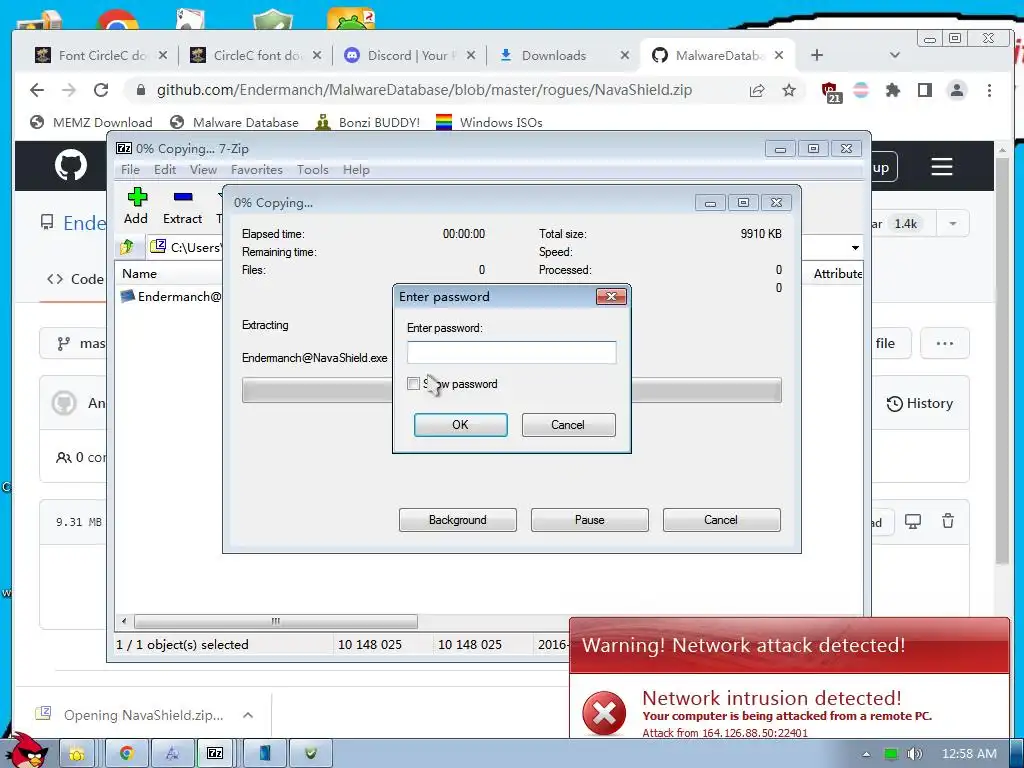The width and height of the screenshot is (1024, 768).
Task: Open the 7-Zip Edit menu
Action: point(165,170)
